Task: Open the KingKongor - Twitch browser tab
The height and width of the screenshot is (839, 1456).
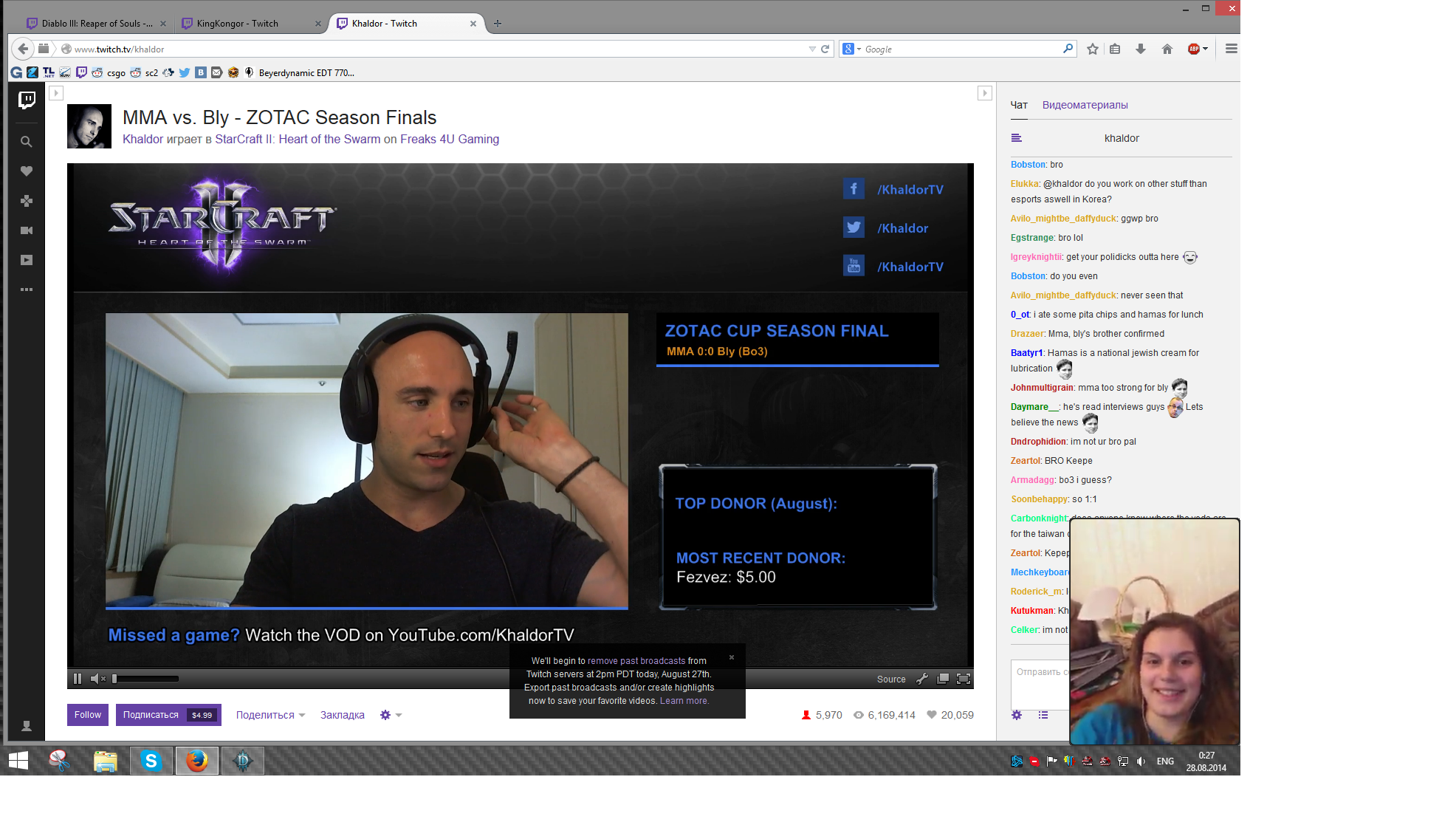Action: tap(237, 24)
